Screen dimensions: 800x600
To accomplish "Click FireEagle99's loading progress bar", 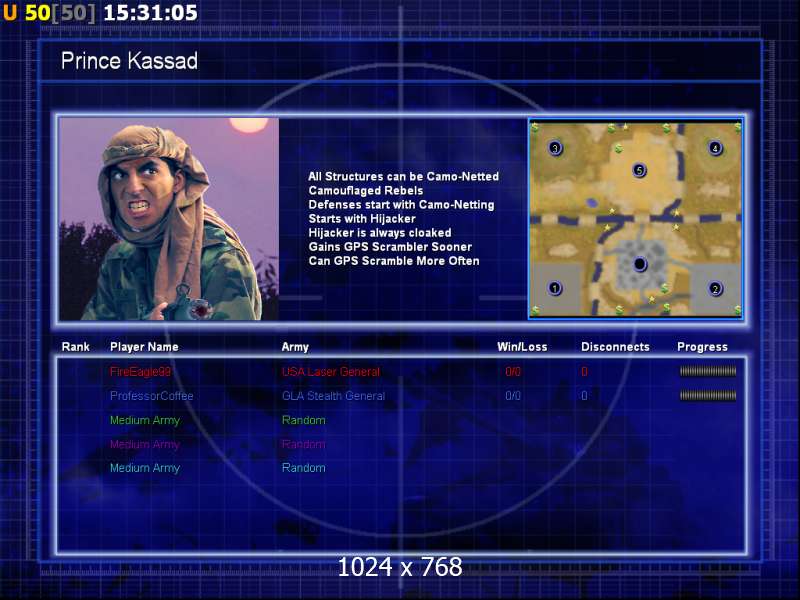I will [x=708, y=371].
